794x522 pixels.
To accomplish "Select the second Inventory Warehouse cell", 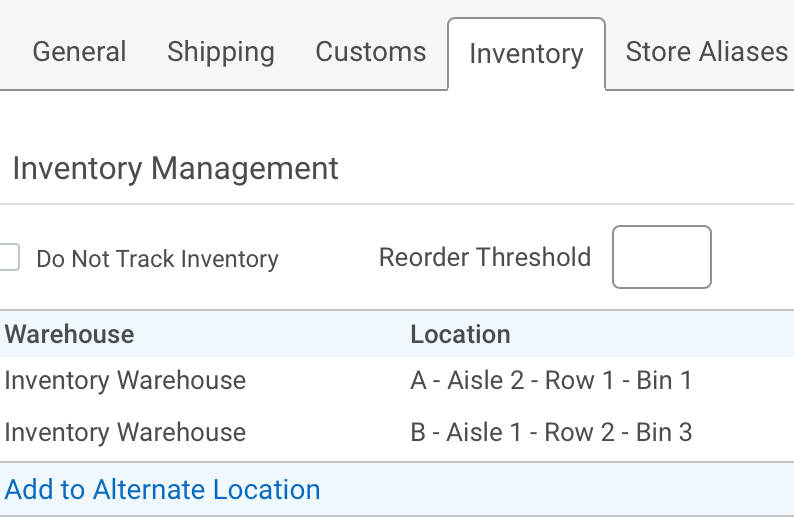I will click(125, 433).
